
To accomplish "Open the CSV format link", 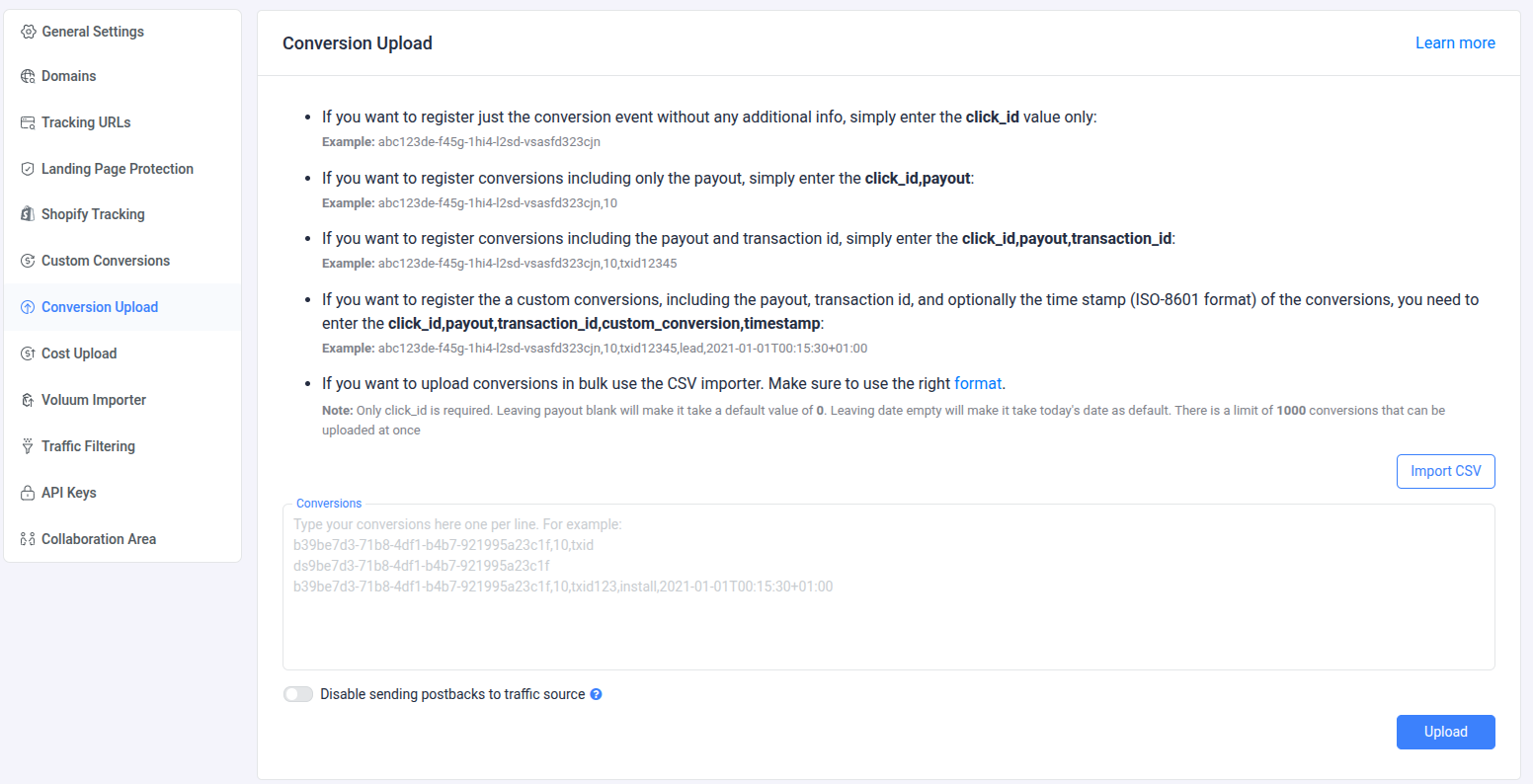I will 978,383.
